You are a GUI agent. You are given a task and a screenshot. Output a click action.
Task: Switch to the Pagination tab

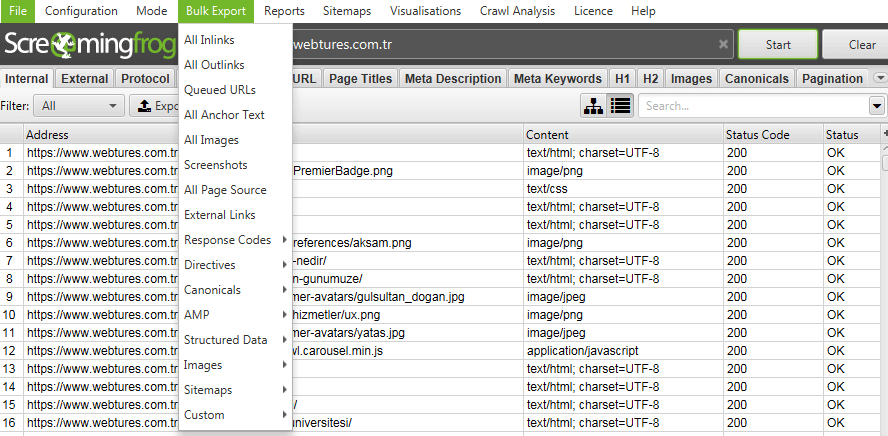[832, 79]
